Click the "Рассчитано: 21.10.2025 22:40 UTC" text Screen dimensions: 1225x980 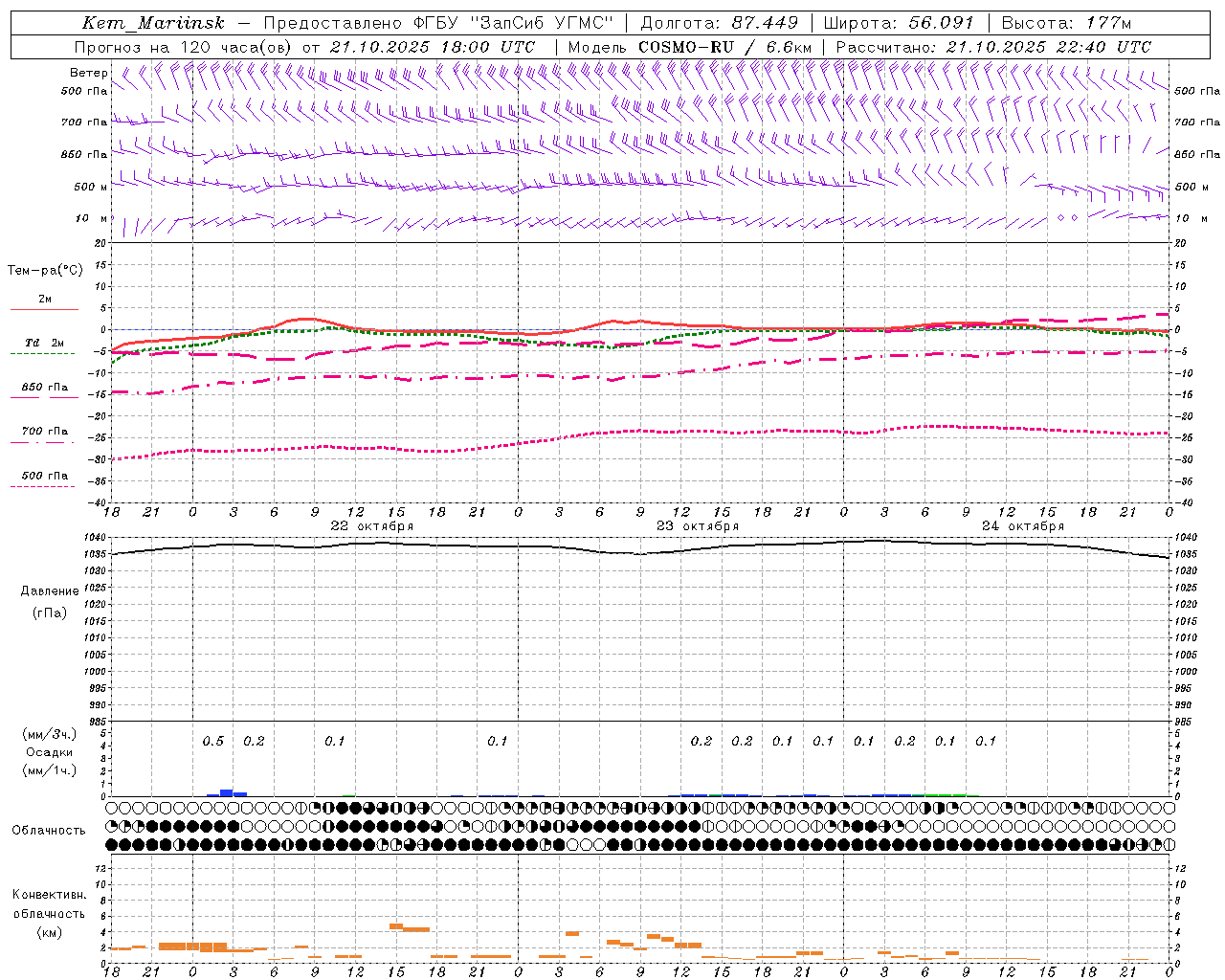click(x=993, y=47)
